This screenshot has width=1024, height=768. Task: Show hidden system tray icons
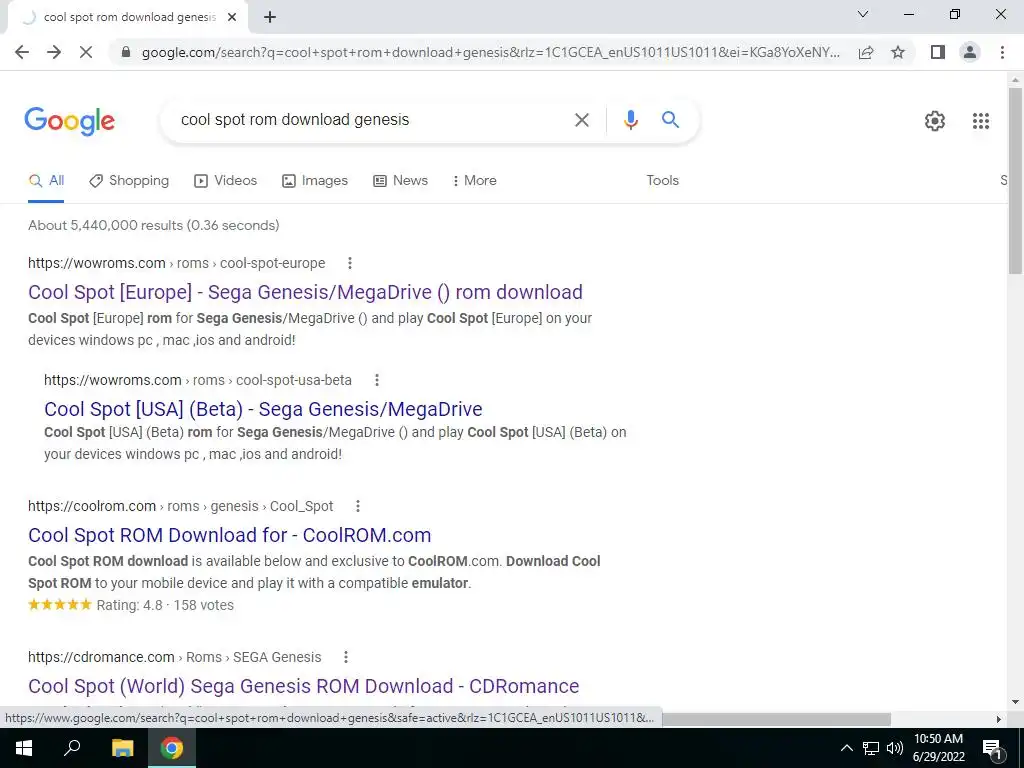(x=846, y=748)
